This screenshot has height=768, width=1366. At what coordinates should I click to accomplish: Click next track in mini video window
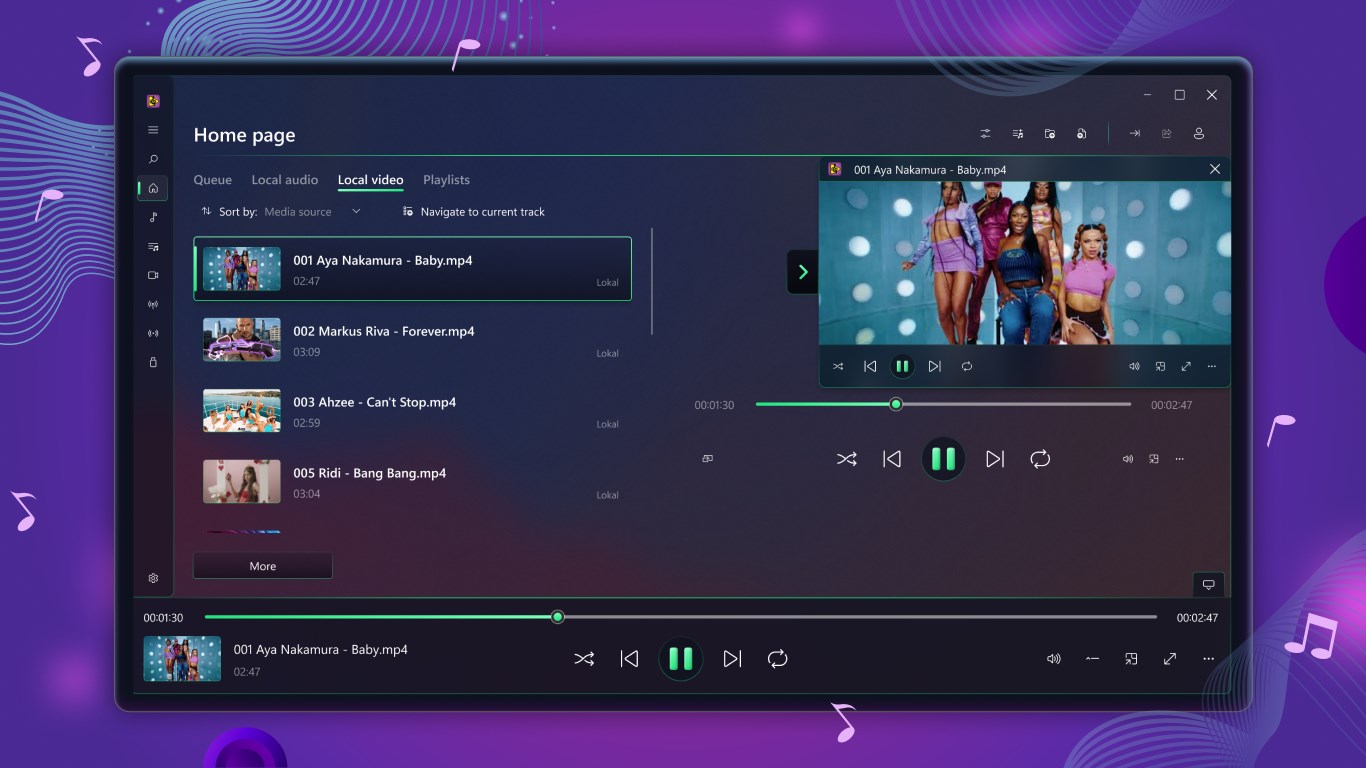(934, 366)
